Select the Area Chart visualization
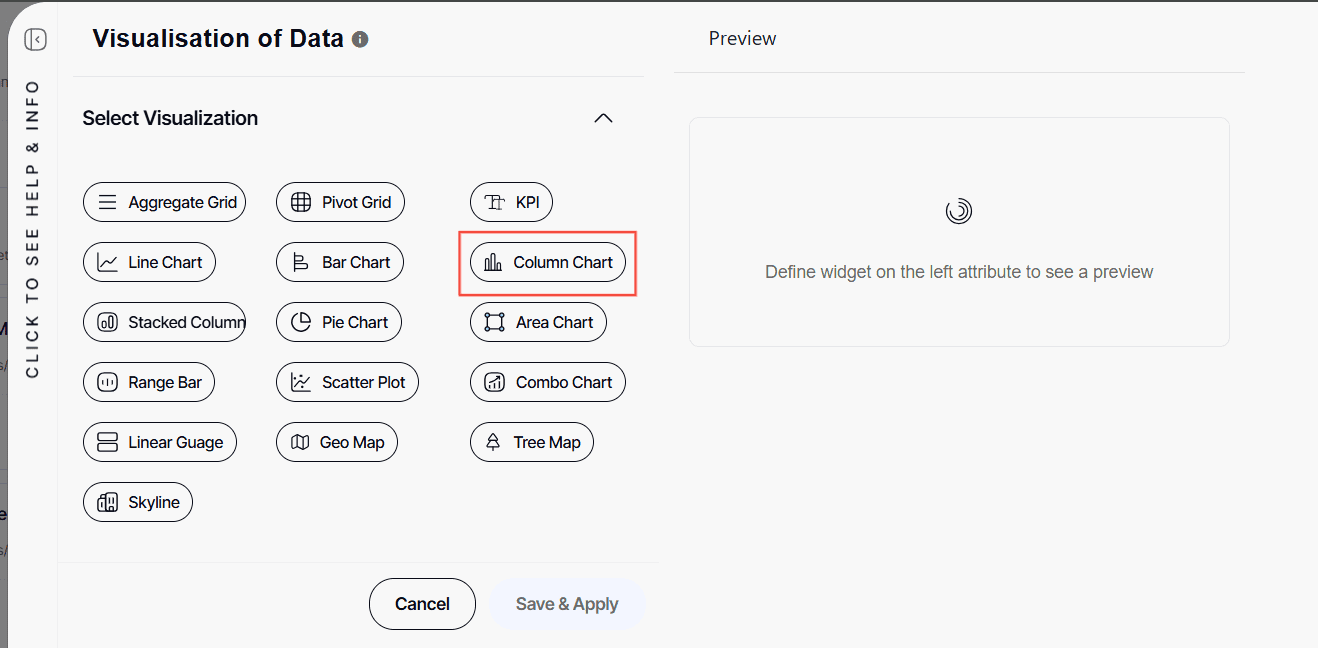The height and width of the screenshot is (648, 1318). [538, 322]
